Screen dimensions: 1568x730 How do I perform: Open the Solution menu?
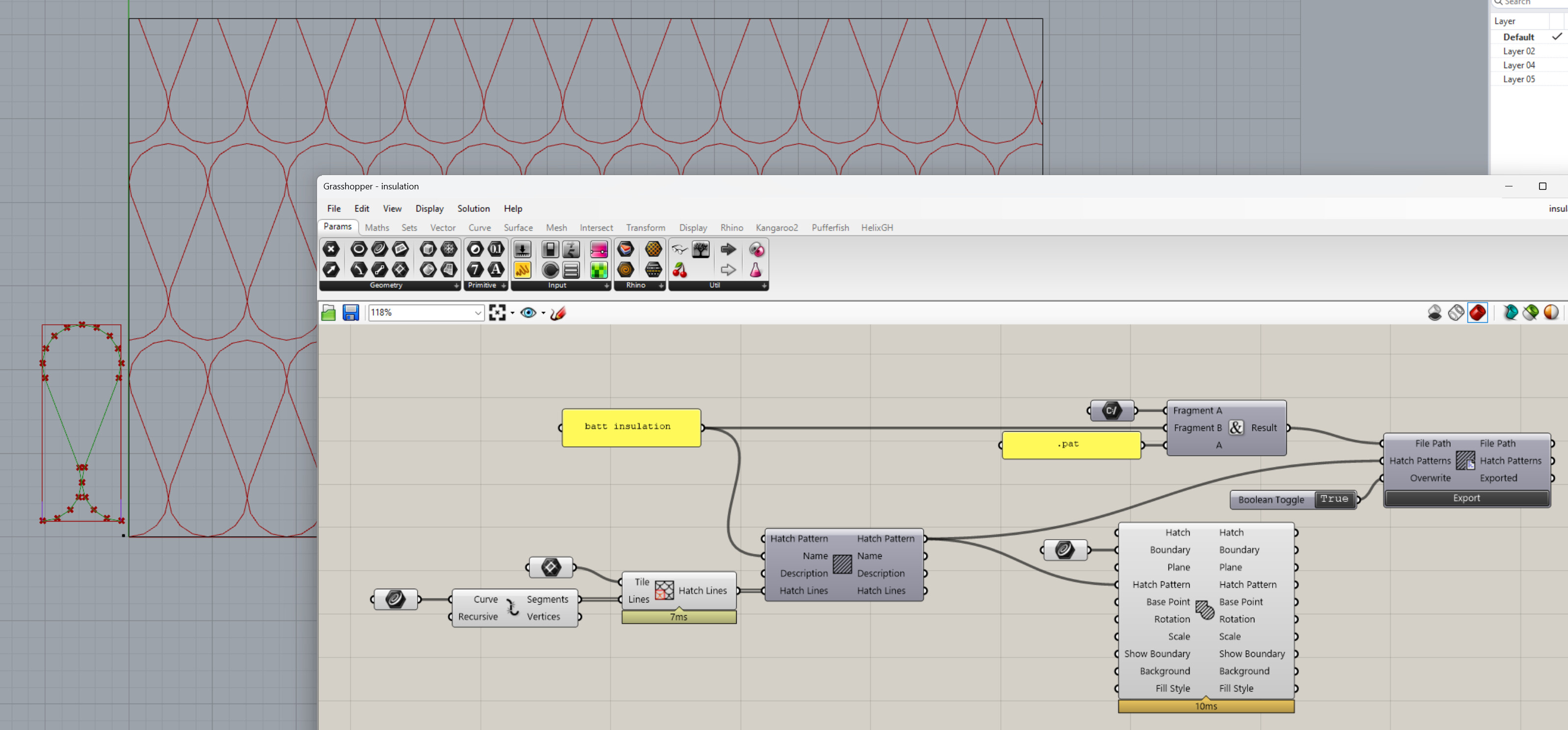(473, 209)
